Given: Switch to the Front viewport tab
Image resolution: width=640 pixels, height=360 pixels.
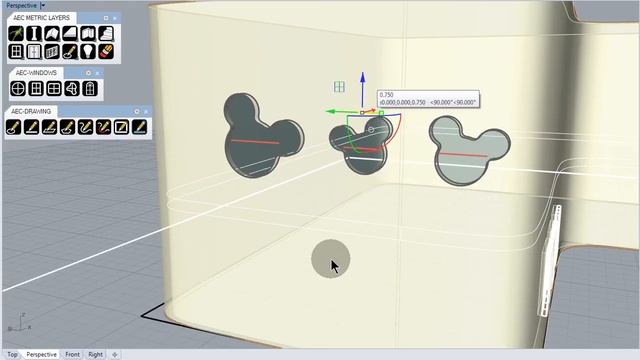Looking at the screenshot, I should (72, 354).
